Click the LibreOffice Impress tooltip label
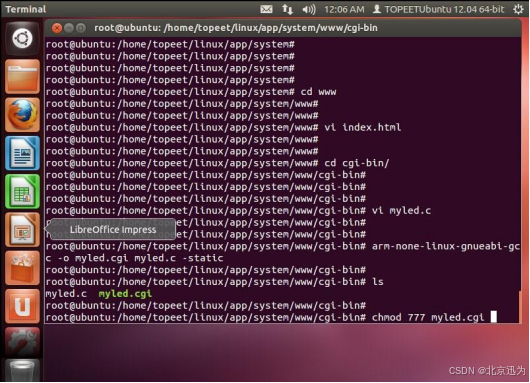The width and height of the screenshot is (530, 383). (x=113, y=230)
